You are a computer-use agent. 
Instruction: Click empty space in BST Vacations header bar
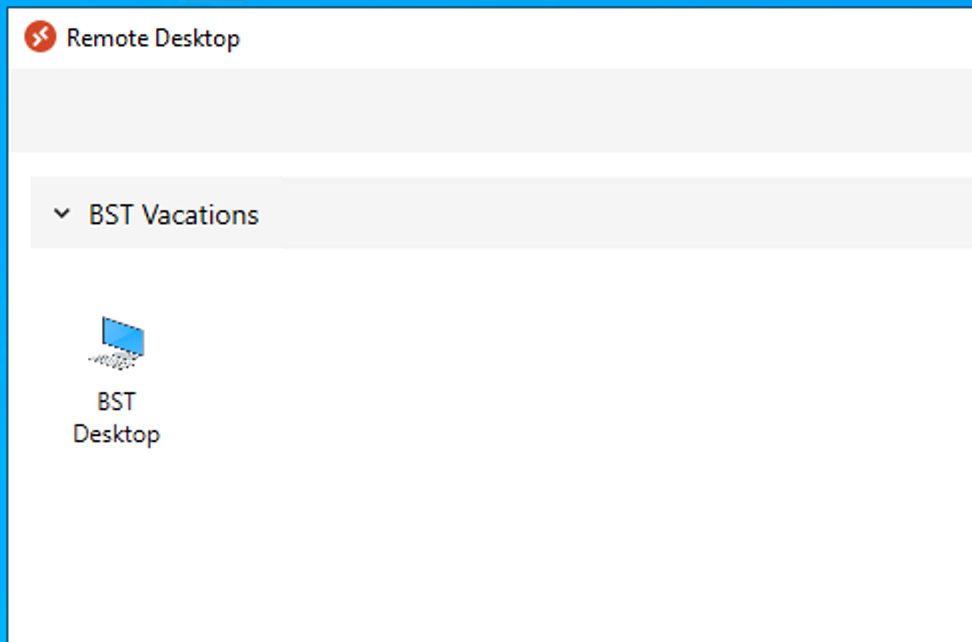point(600,214)
